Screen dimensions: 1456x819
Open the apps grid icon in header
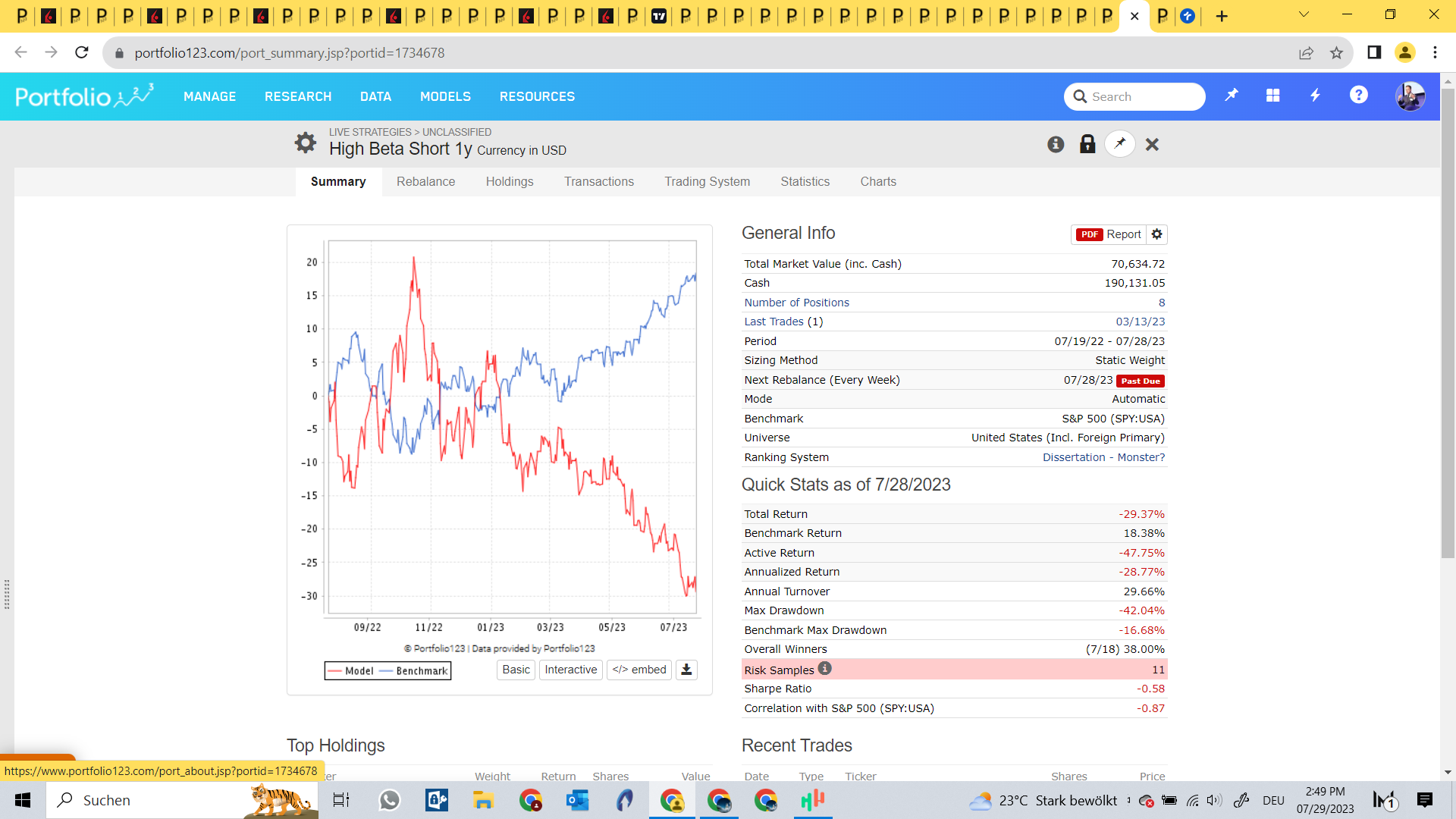1273,96
